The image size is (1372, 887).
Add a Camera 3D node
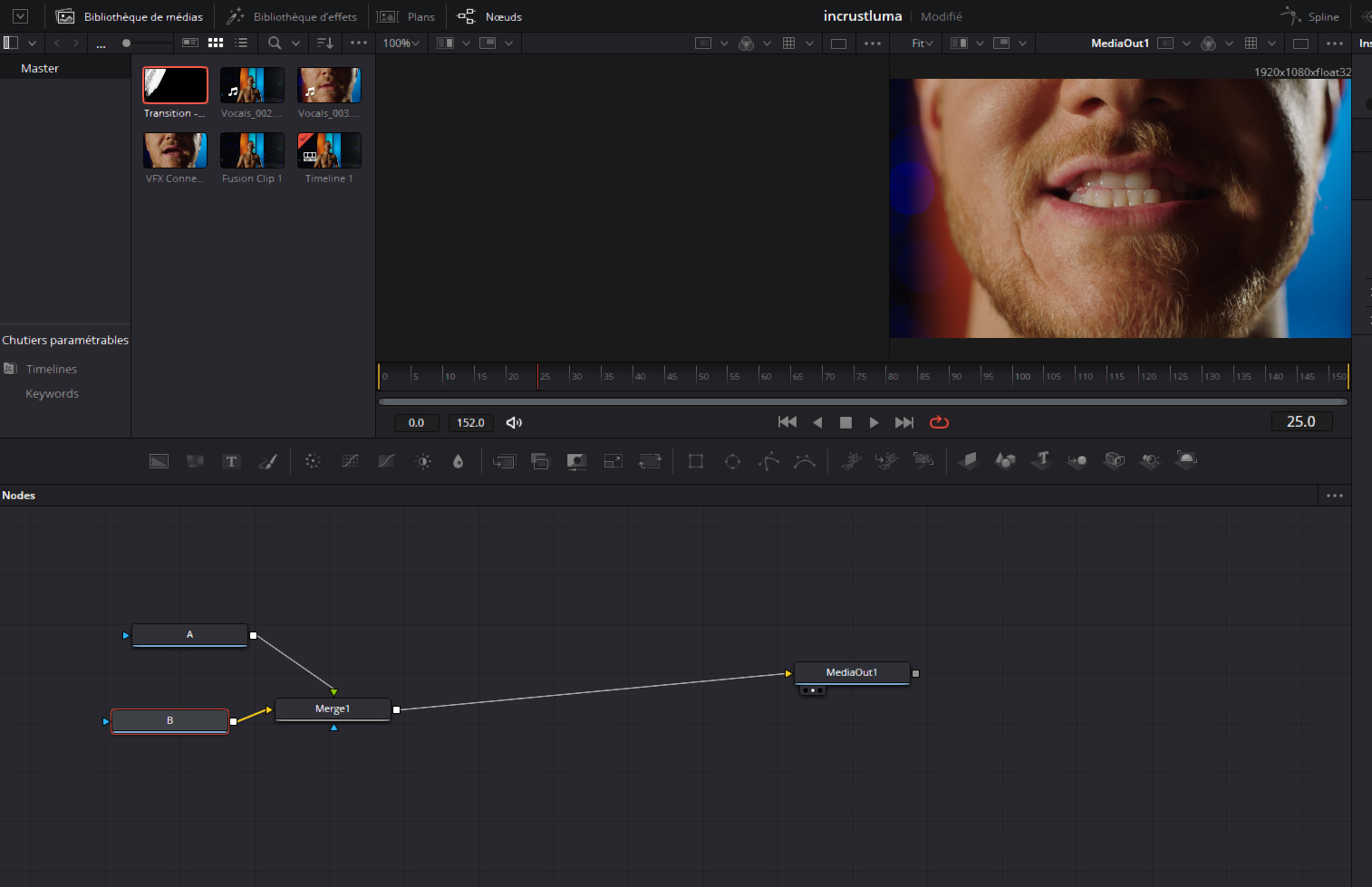pos(1115,460)
